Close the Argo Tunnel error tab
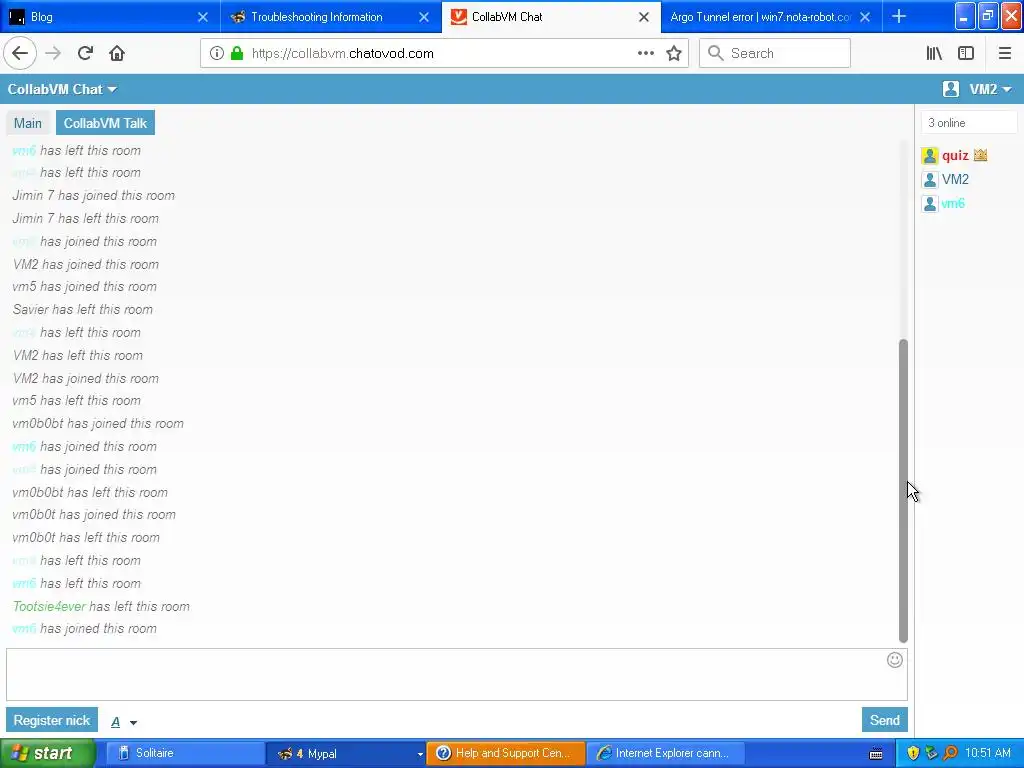 [865, 17]
